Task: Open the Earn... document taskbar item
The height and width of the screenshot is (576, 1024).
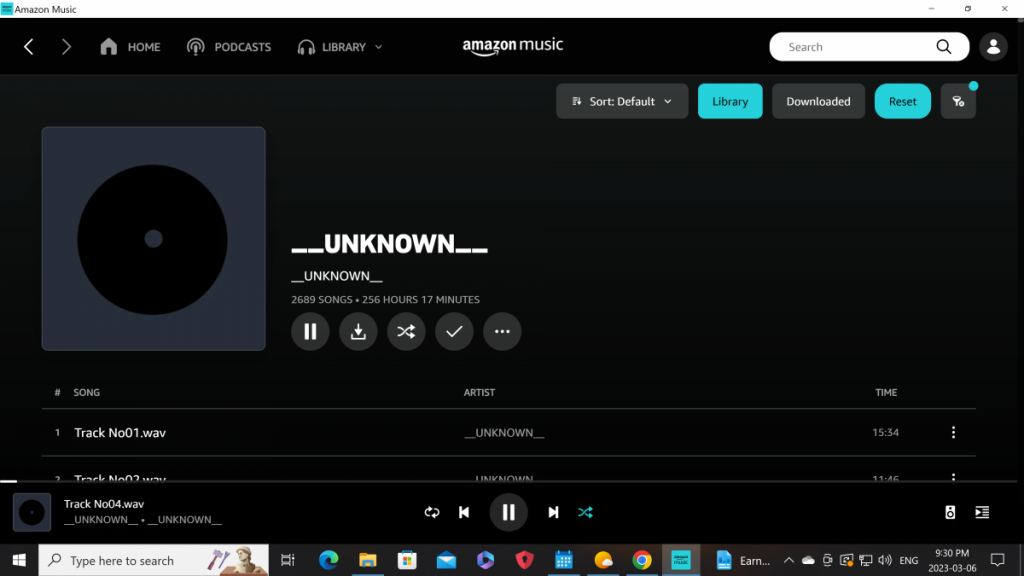Action: coord(742,560)
